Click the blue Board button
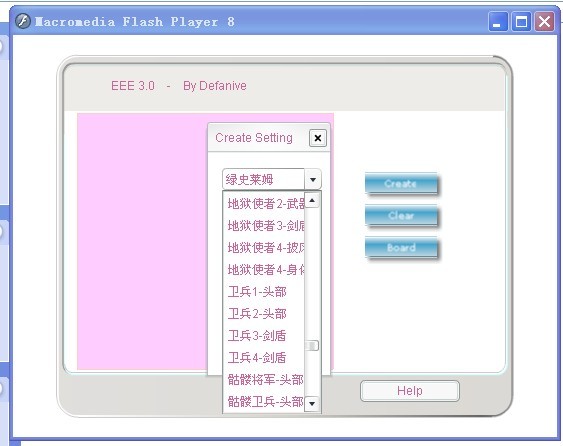 pos(401,247)
